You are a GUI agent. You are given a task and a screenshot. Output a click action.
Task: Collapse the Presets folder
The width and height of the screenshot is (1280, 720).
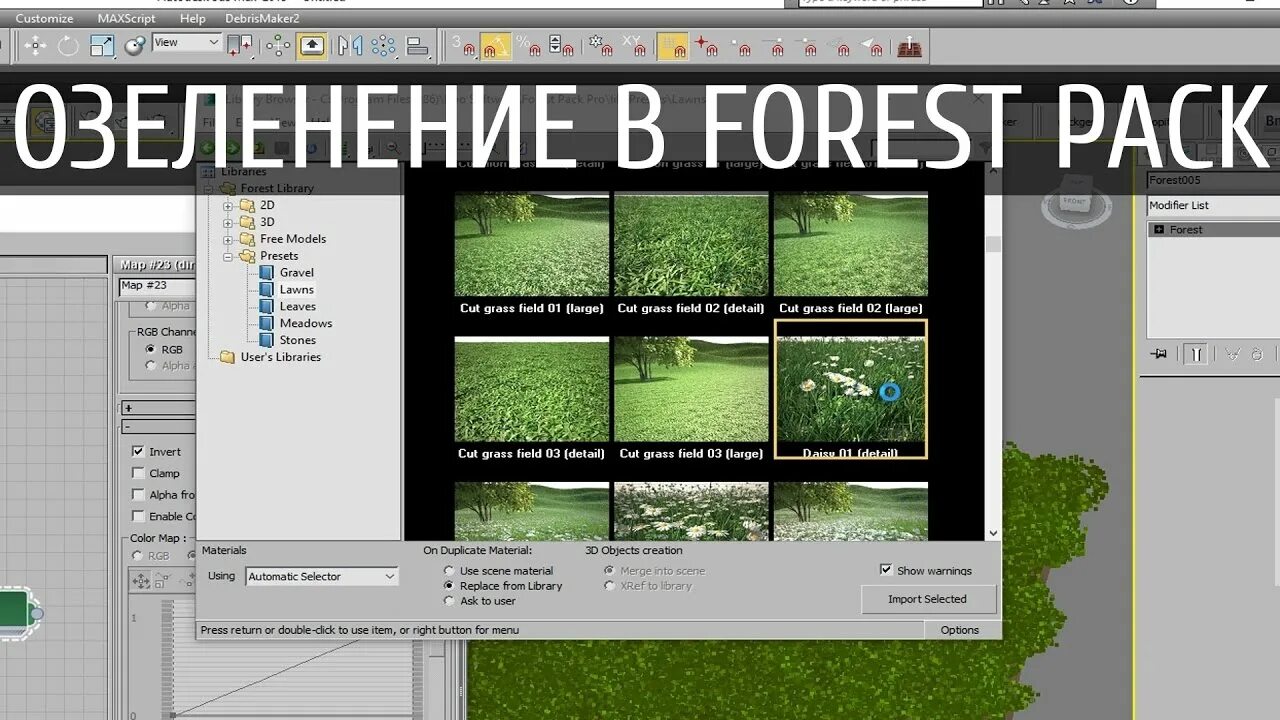[228, 256]
